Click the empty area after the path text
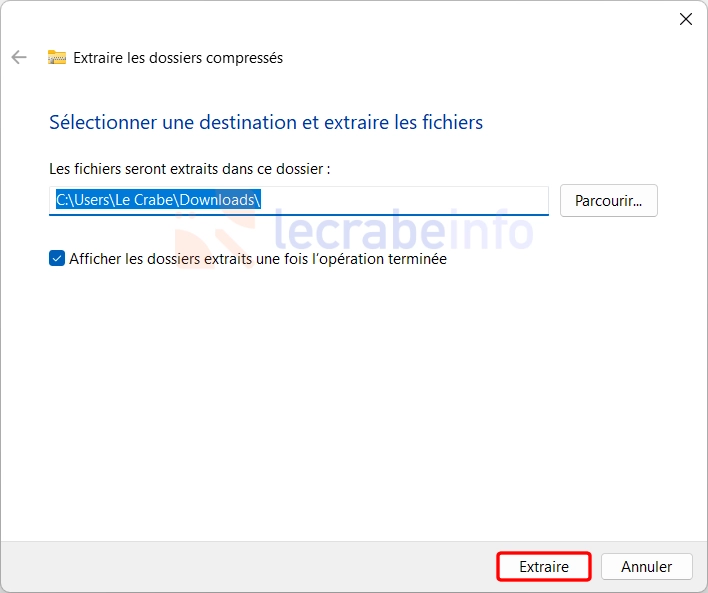The width and height of the screenshot is (708, 593). pyautogui.click(x=404, y=200)
